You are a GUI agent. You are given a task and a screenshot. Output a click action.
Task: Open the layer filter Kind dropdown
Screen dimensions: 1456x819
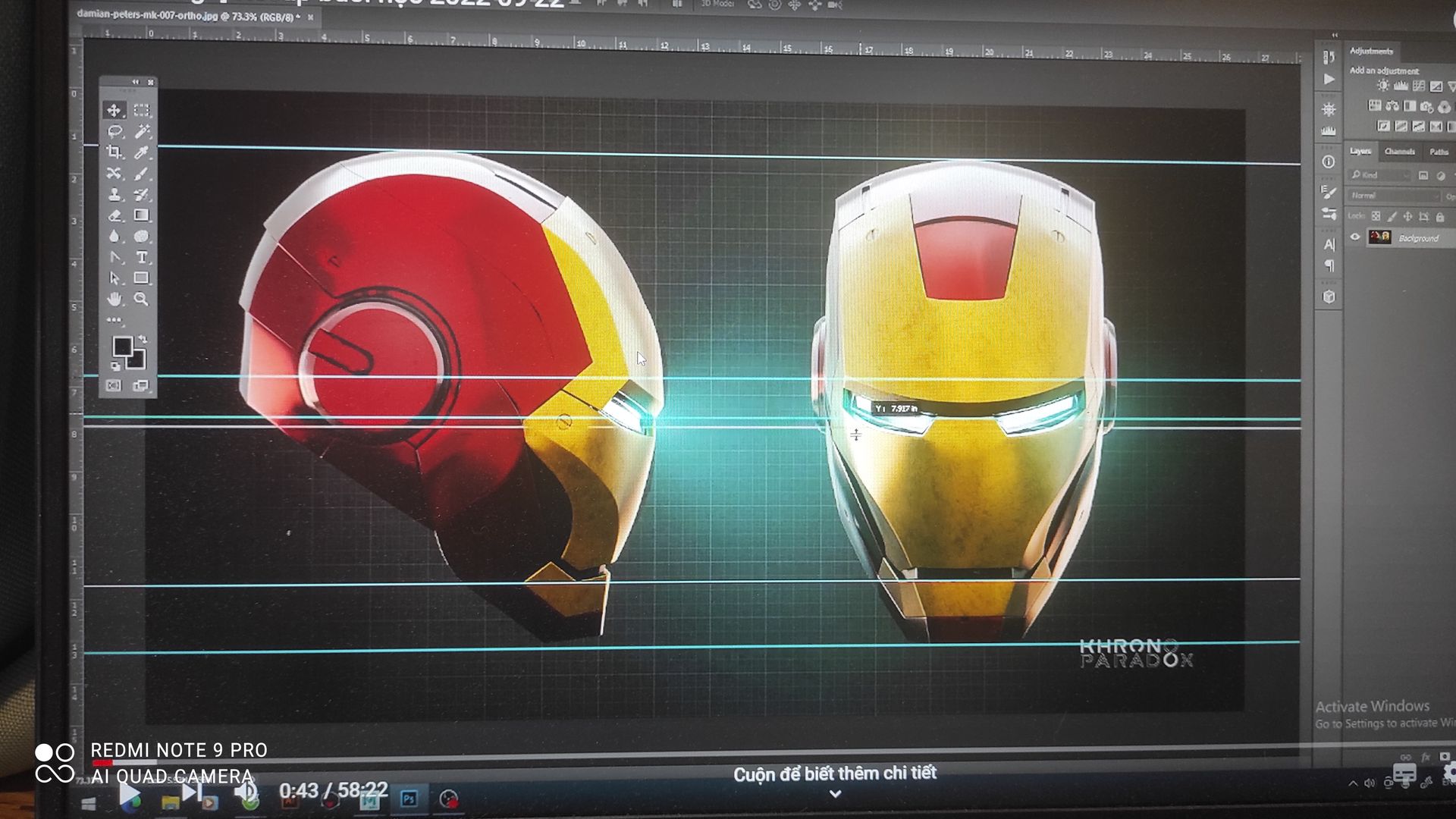(x=1380, y=175)
